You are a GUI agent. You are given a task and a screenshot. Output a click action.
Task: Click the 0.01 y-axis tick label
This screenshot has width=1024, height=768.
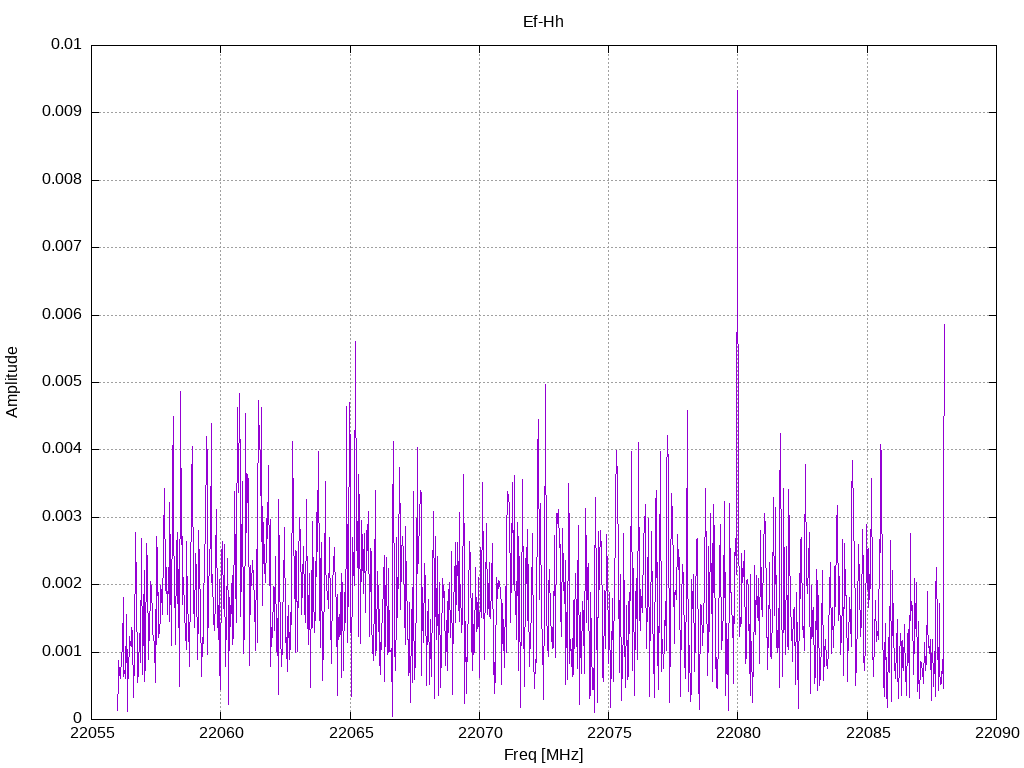coord(65,45)
